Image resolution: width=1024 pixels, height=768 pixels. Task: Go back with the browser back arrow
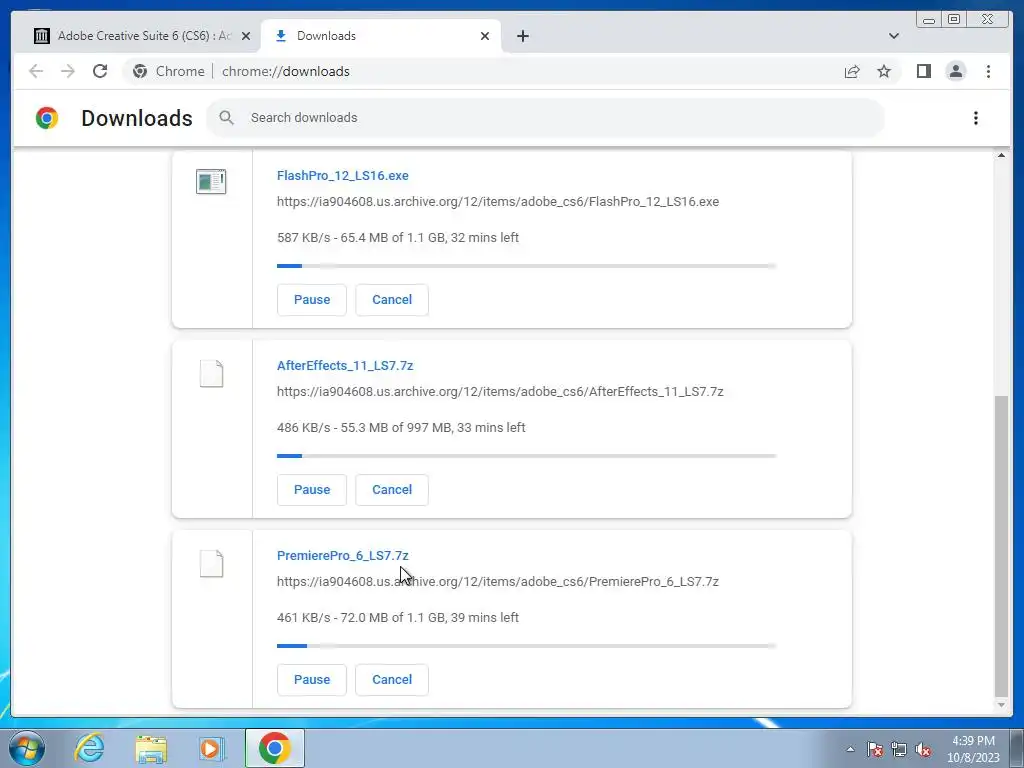(36, 71)
